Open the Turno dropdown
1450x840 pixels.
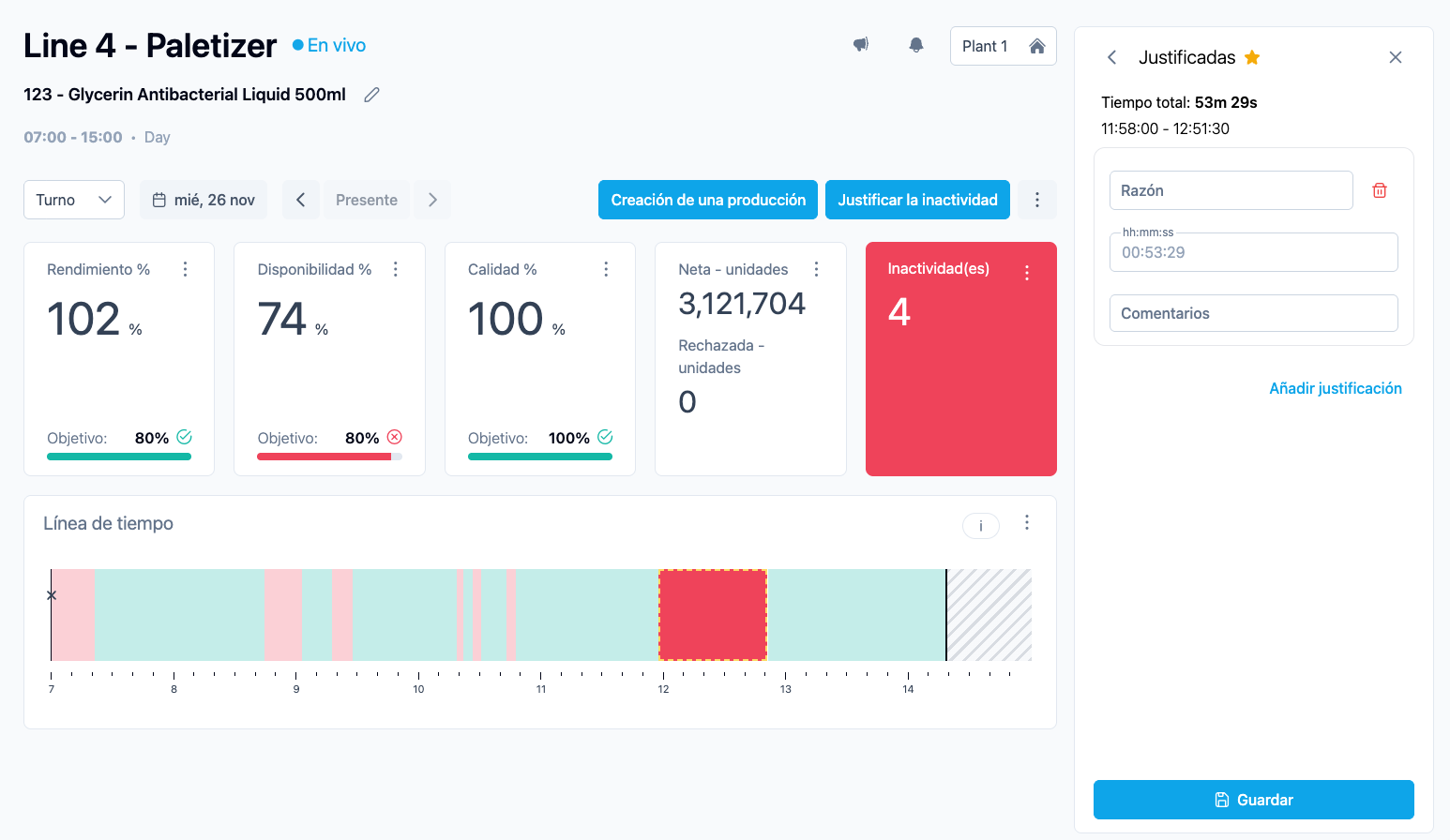74,200
